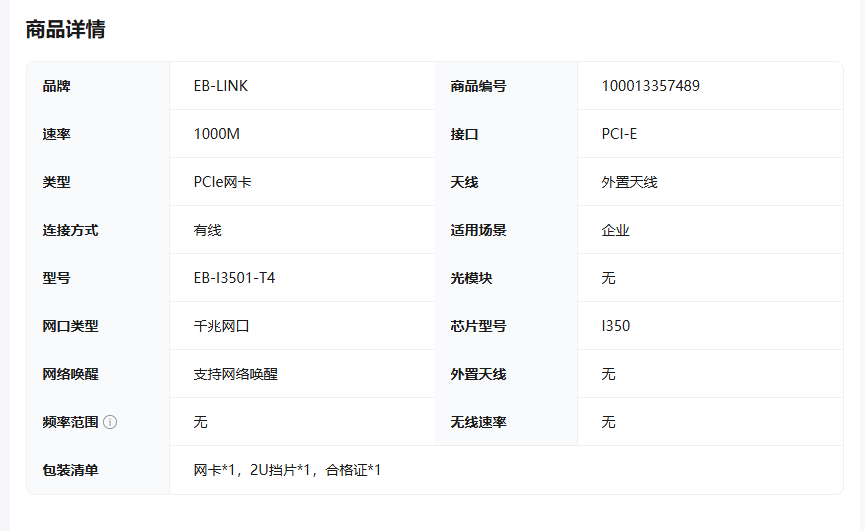Click the 频率范围 label
Viewport: 865px width, 531px height.
click(70, 422)
